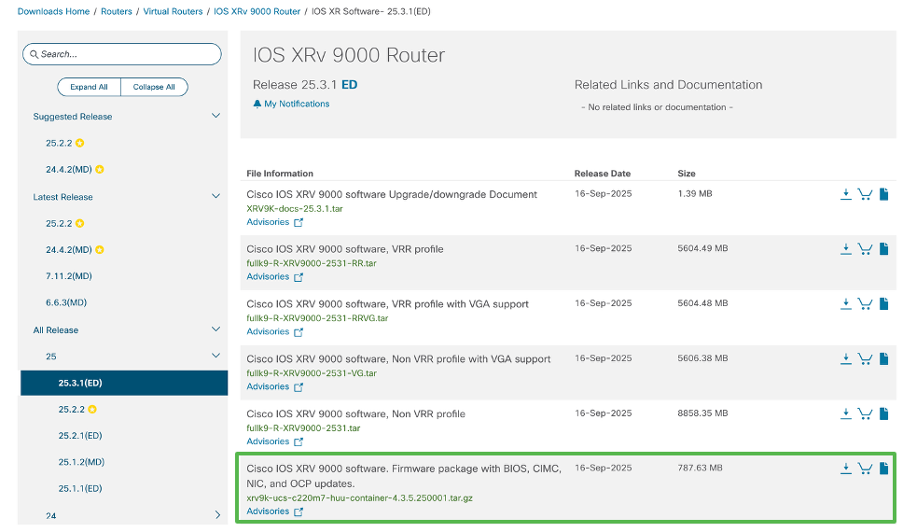
Task: Open file details for XRV9K-docs-25.3.1.tar
Action: point(883,194)
